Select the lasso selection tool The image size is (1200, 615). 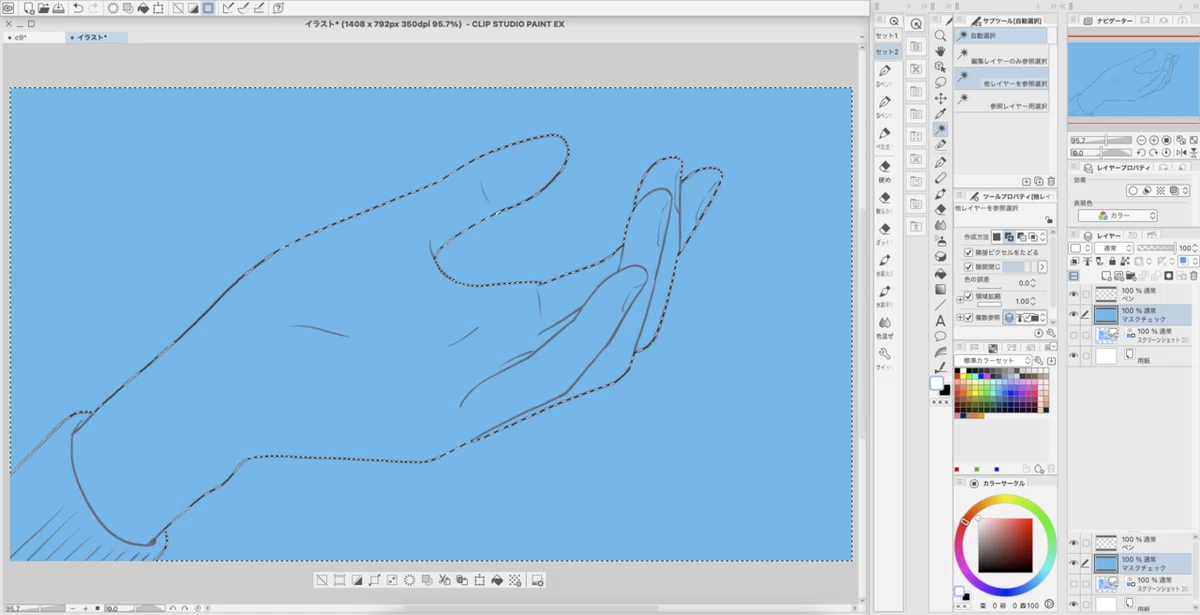coord(940,83)
